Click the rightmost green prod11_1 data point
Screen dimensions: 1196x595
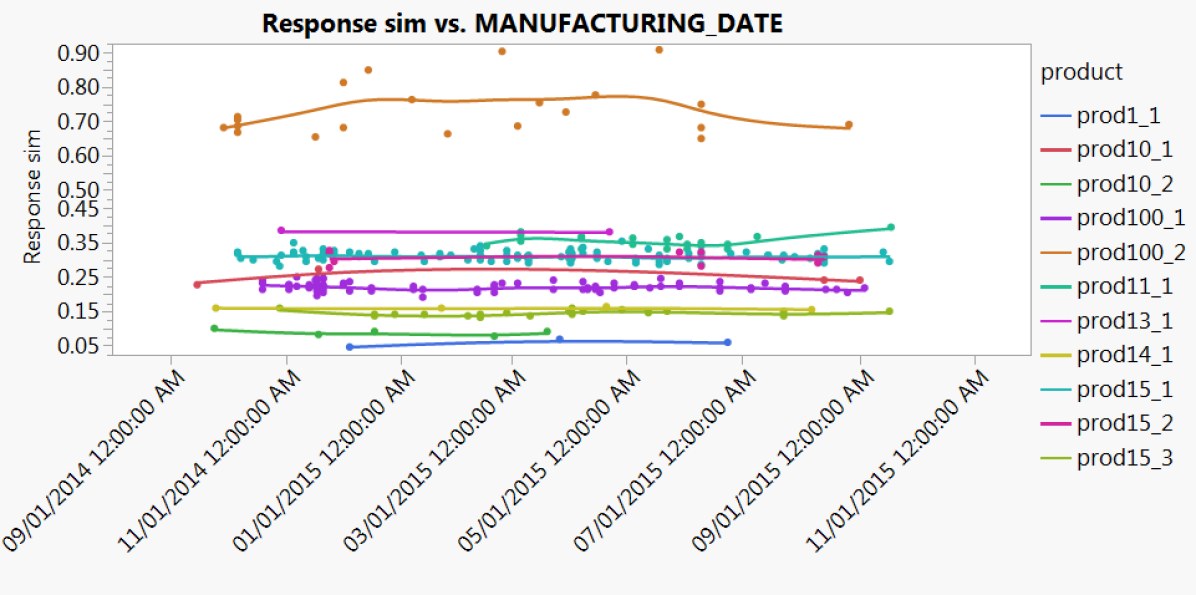click(x=890, y=227)
